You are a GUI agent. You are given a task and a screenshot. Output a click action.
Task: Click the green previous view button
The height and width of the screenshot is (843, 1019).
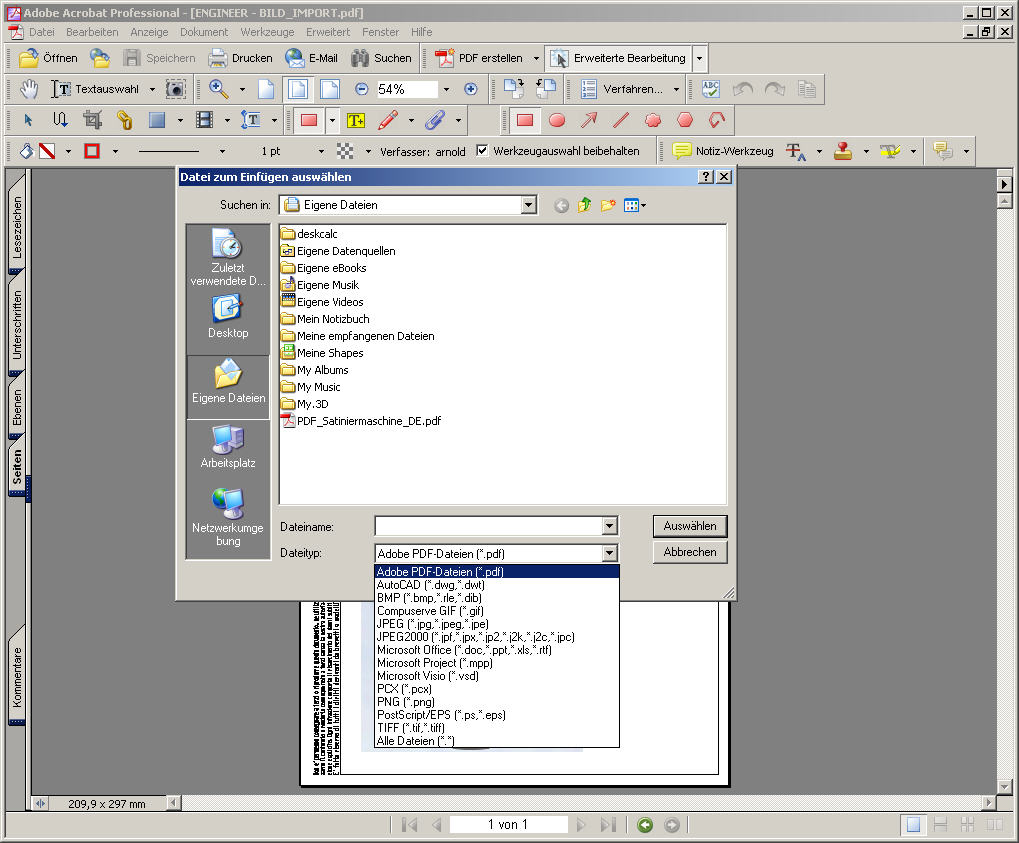click(645, 825)
